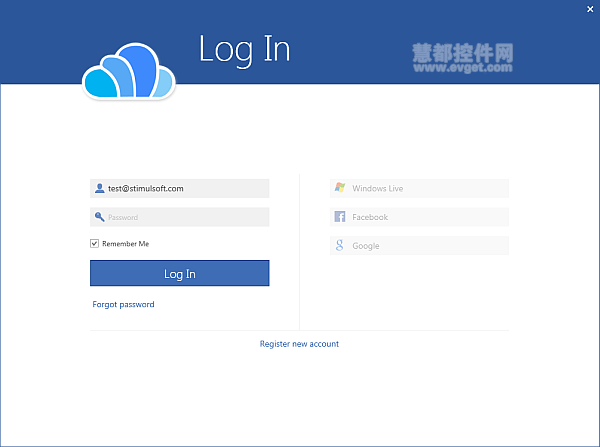Focus the Password input field
Viewport: 600px width, 447px height.
[x=179, y=217]
